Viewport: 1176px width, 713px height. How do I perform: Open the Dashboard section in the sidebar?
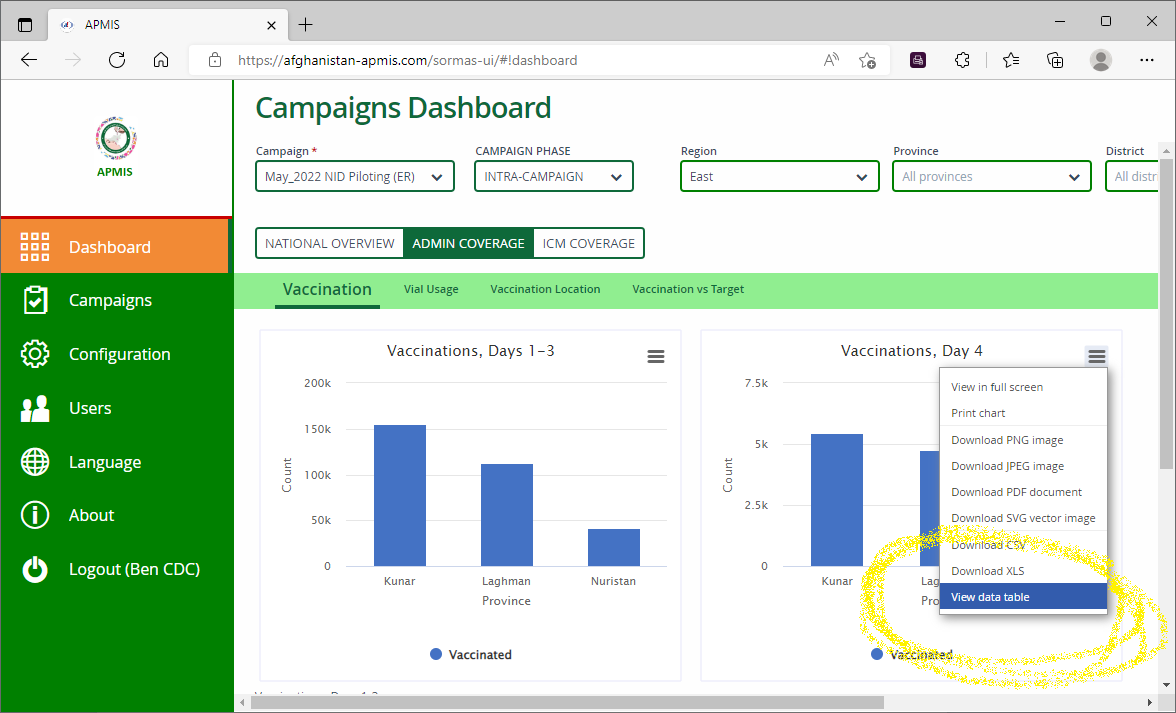35,246
